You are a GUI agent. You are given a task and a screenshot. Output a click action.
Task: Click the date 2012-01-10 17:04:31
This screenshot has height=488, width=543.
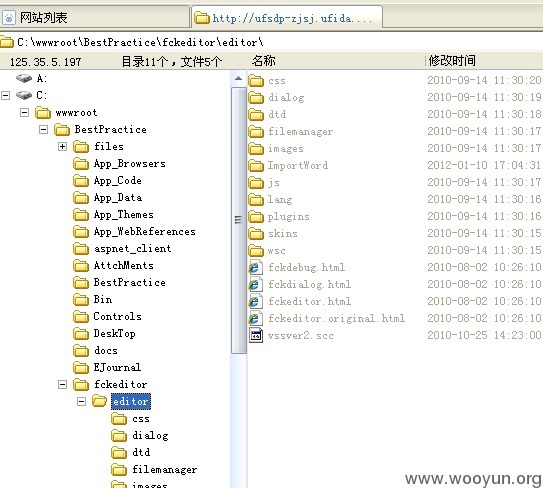484,165
